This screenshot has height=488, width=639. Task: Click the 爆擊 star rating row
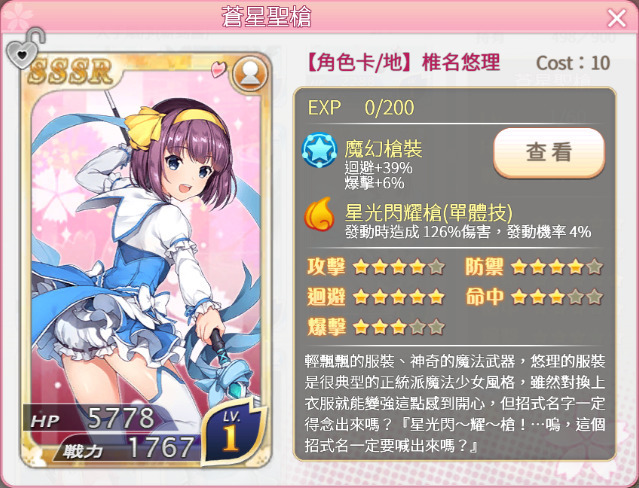(x=376, y=327)
